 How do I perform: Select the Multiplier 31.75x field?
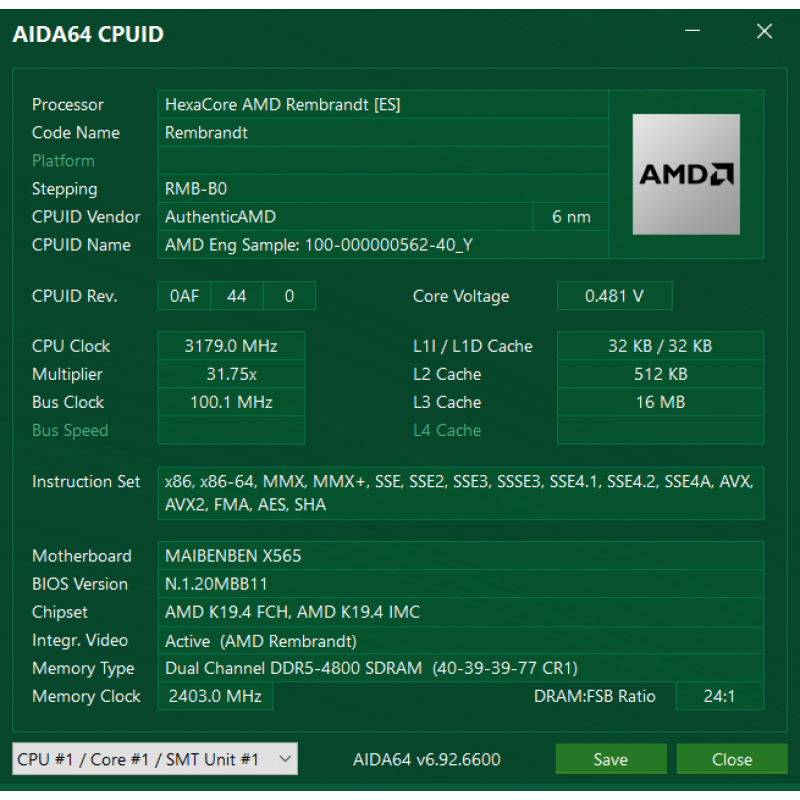point(231,374)
